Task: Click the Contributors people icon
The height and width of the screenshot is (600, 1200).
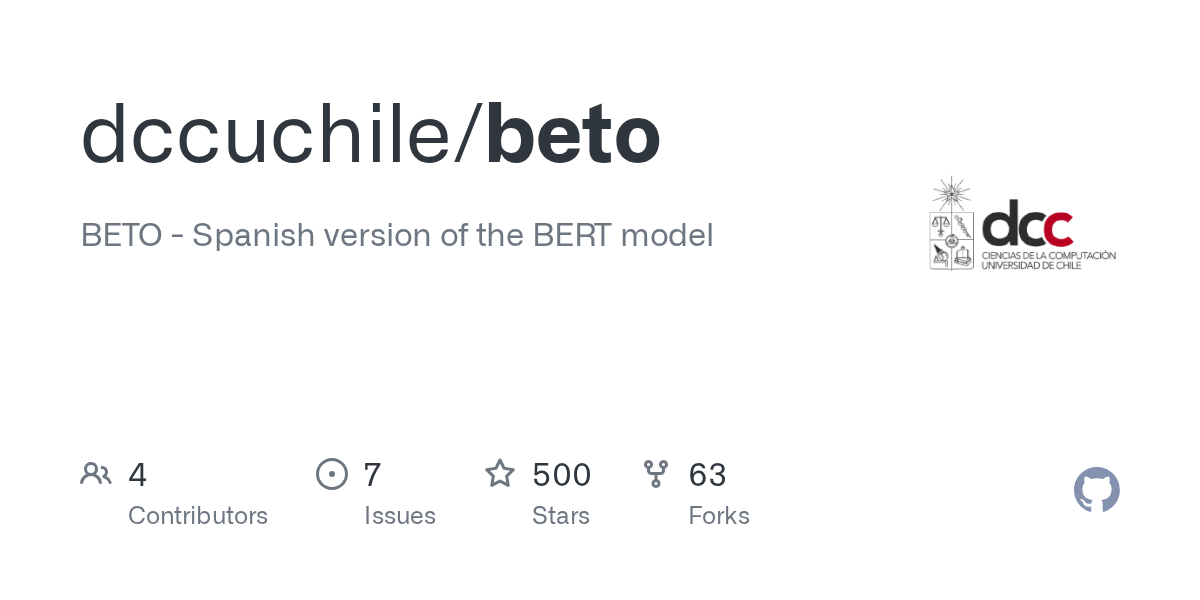Action: click(x=96, y=474)
